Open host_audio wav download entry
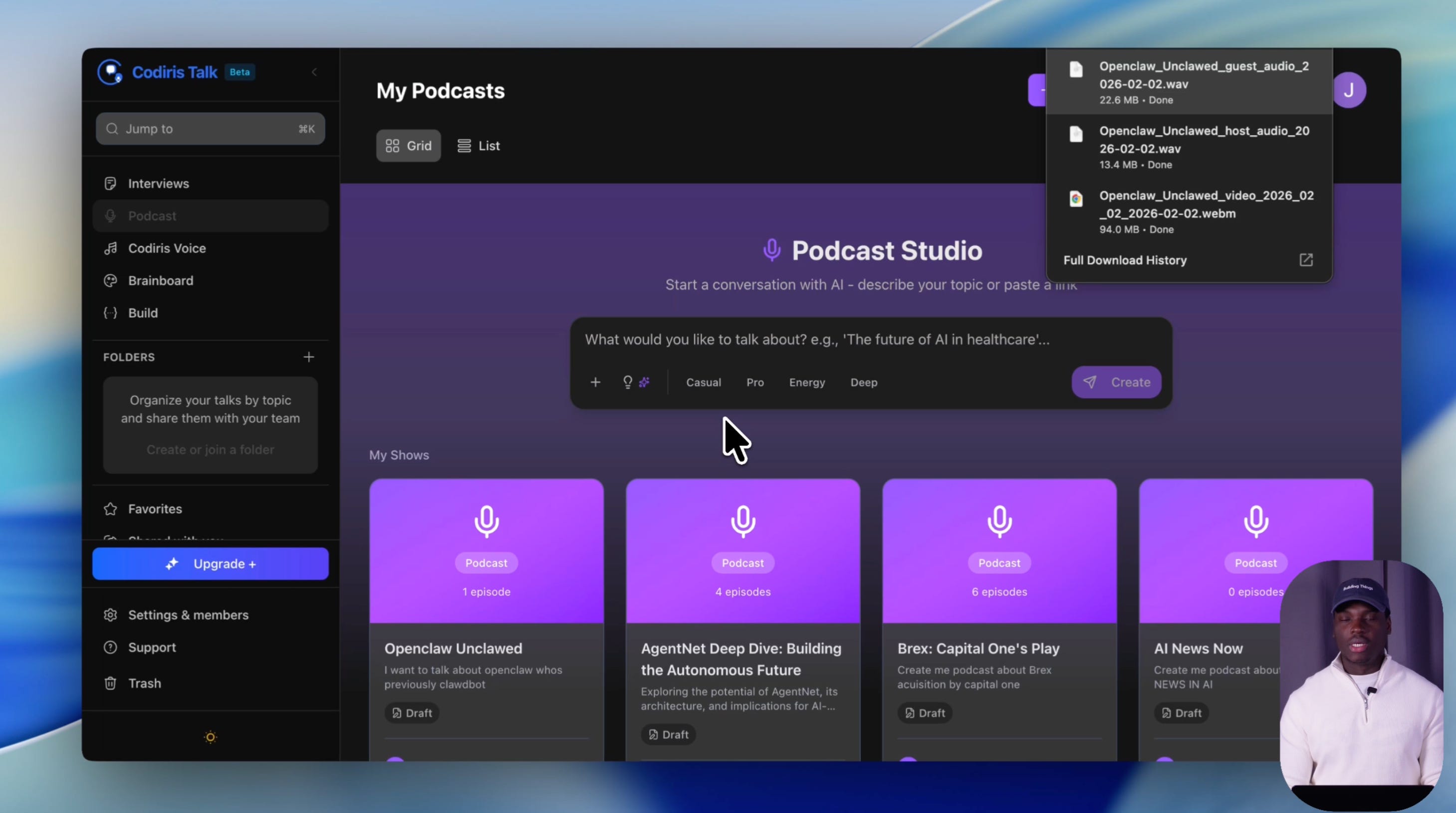 (x=1189, y=147)
